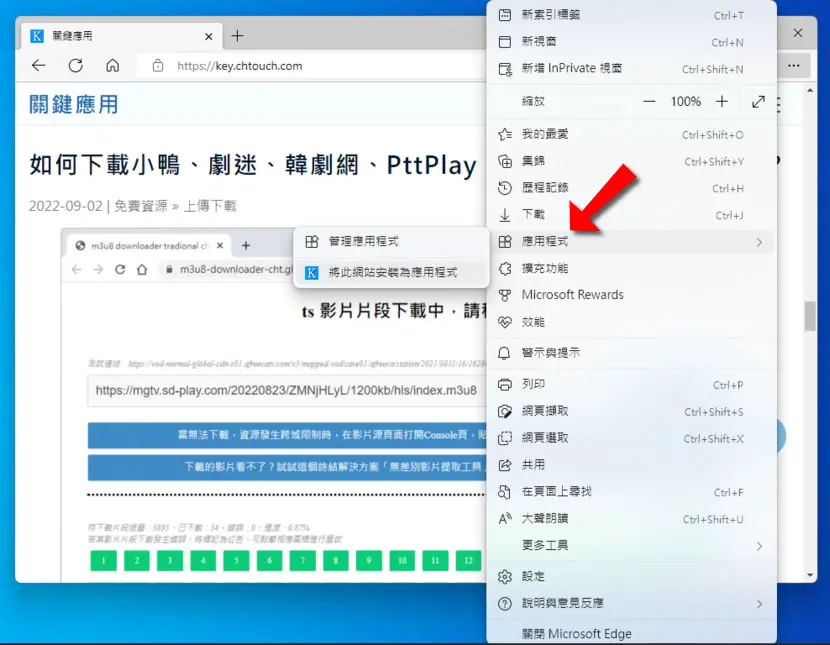
Task: Select 新視窗 menu entry
Action: 631,42
